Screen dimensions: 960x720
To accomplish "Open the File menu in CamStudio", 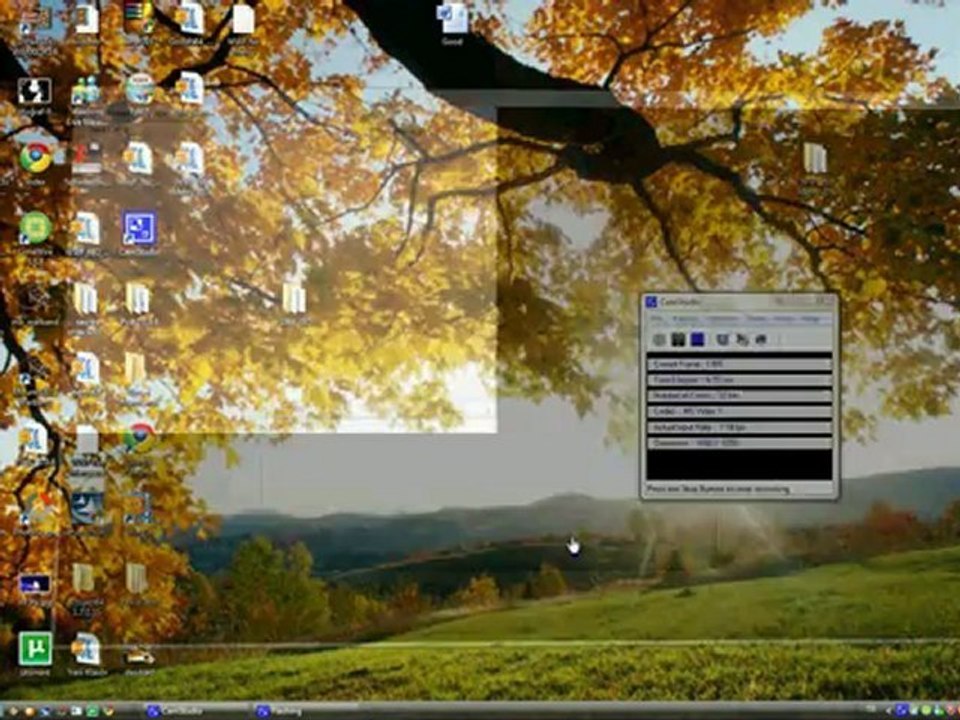I will click(657, 319).
